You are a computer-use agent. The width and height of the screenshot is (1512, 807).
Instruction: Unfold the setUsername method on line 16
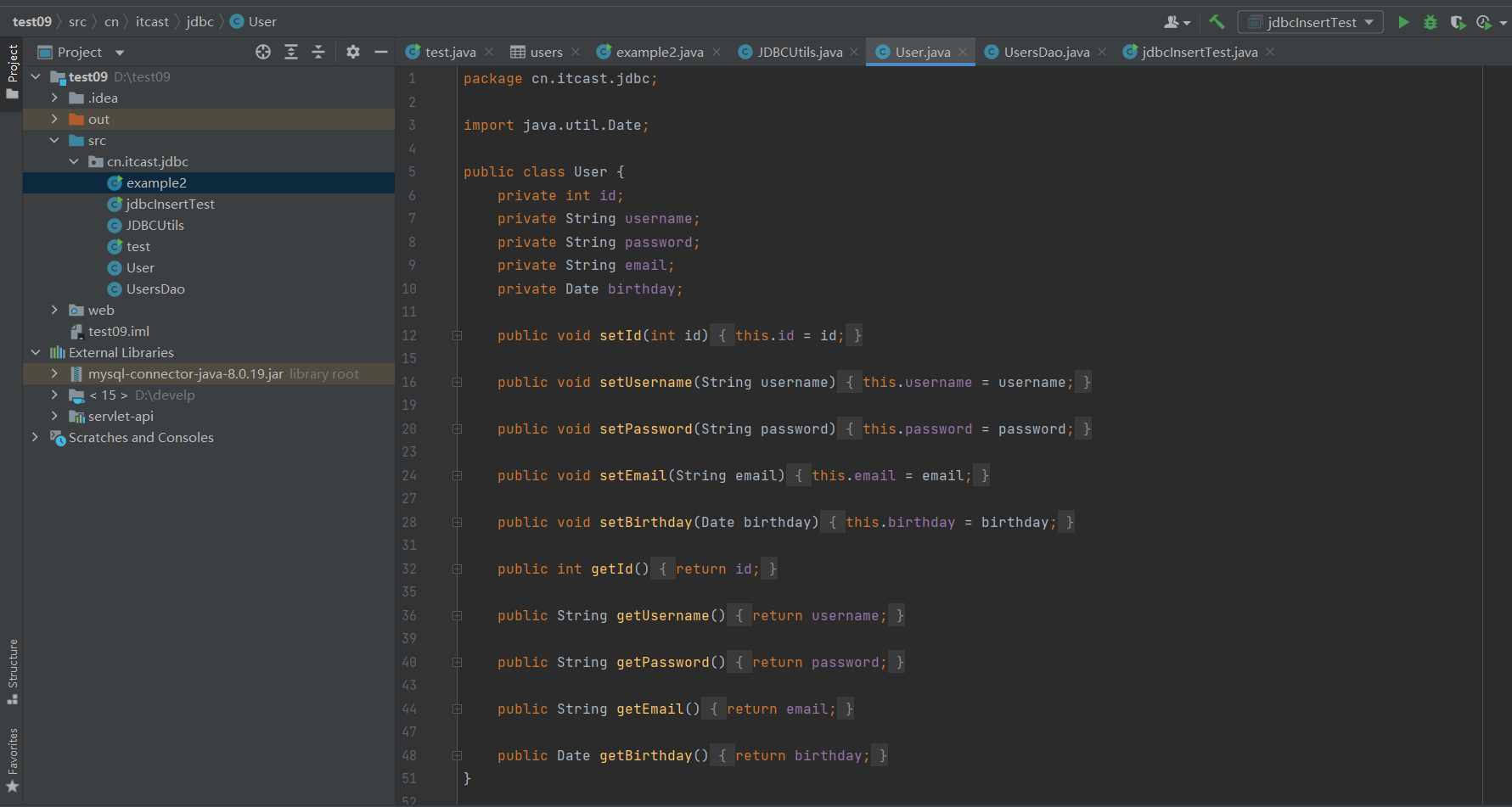pyautogui.click(x=457, y=382)
